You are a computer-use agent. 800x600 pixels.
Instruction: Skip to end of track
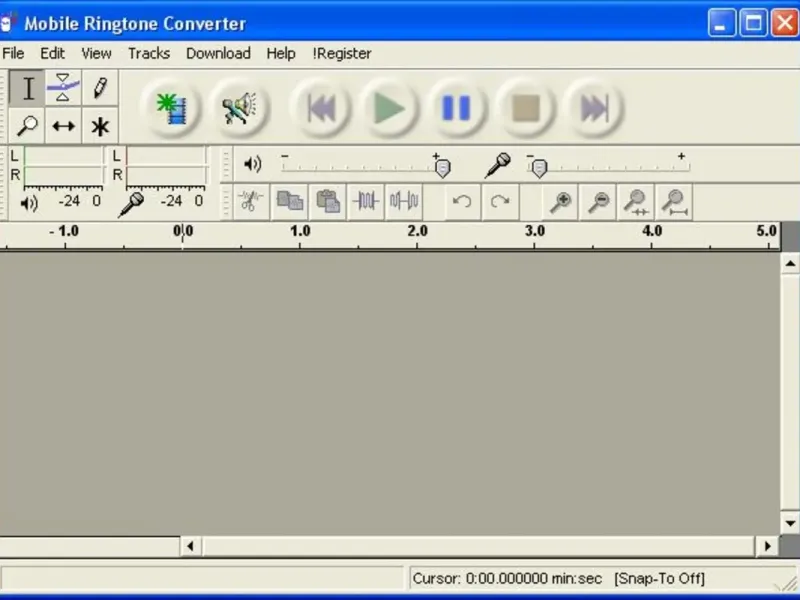tap(593, 108)
